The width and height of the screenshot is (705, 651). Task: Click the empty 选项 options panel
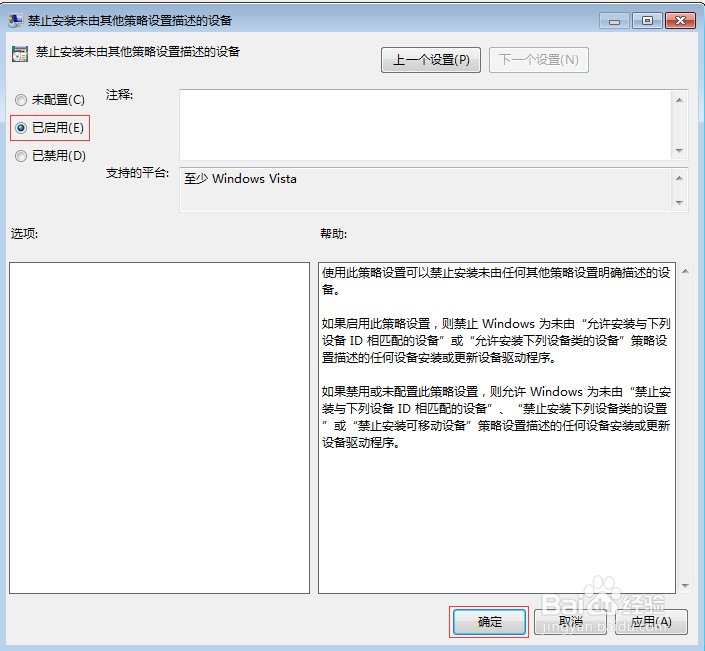click(159, 428)
